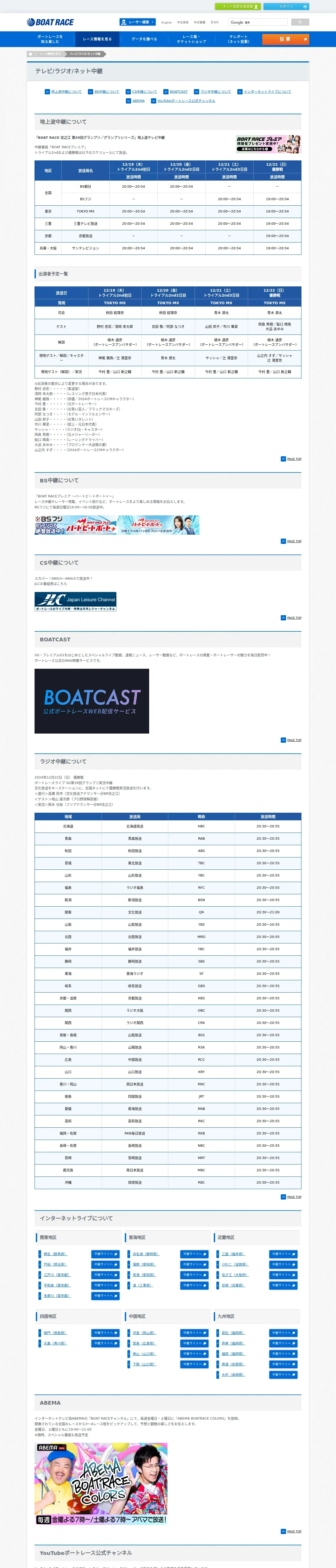Screen dimensions: 336x1568
Task: Open 鳴門(徳島県) venue link
Action: coord(55,1333)
